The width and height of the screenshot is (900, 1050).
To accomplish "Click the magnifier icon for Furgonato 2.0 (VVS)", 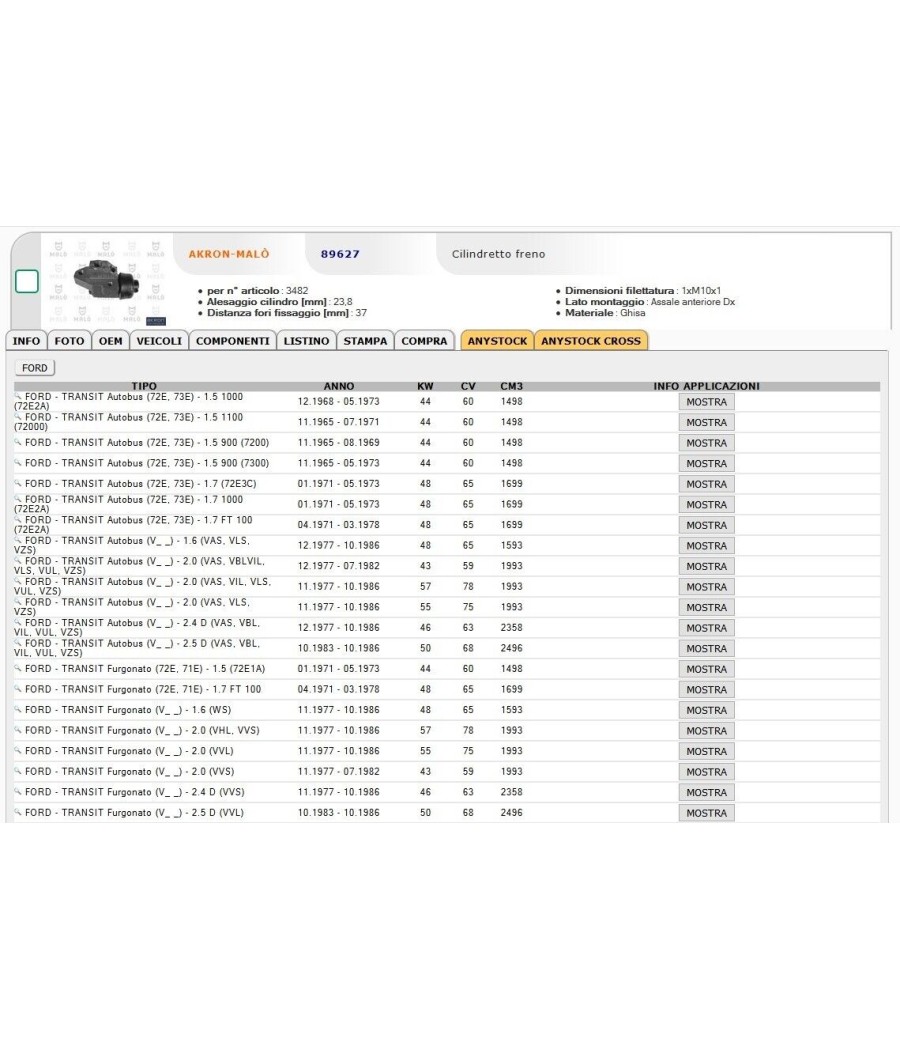I will click(x=18, y=771).
